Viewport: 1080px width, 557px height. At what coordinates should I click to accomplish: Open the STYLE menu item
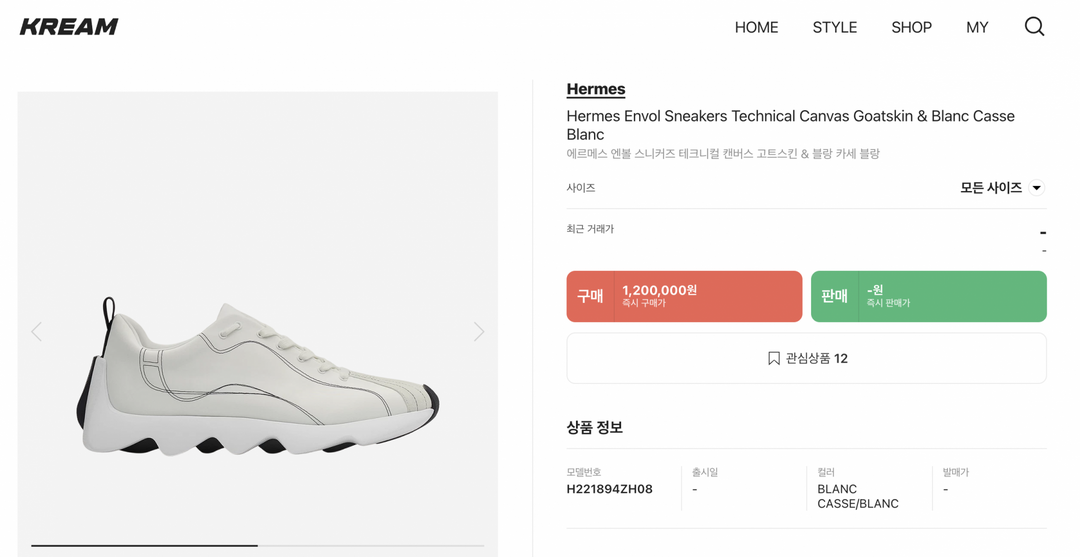[834, 27]
